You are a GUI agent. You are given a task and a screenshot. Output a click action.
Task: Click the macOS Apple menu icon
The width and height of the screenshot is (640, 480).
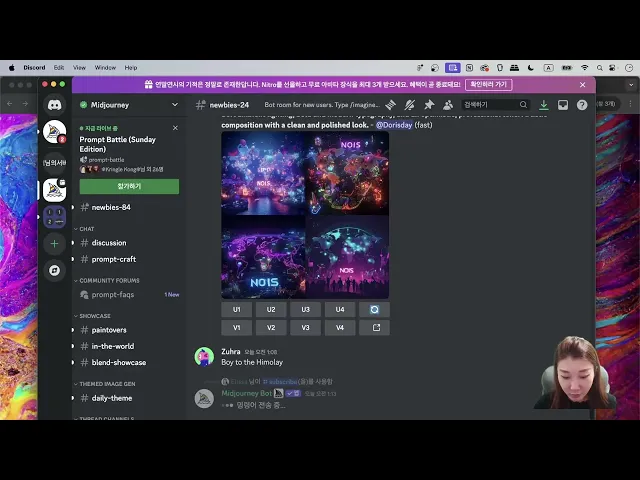(x=11, y=68)
